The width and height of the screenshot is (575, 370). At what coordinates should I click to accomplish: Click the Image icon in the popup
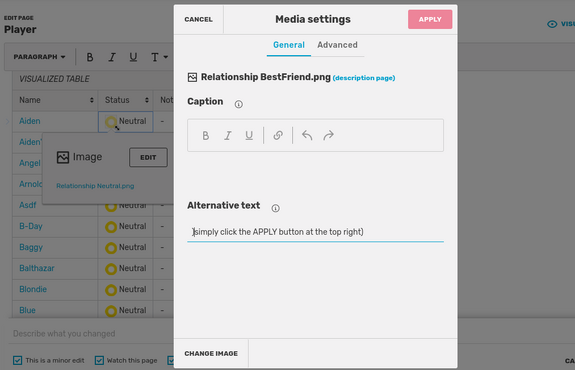[x=63, y=157]
